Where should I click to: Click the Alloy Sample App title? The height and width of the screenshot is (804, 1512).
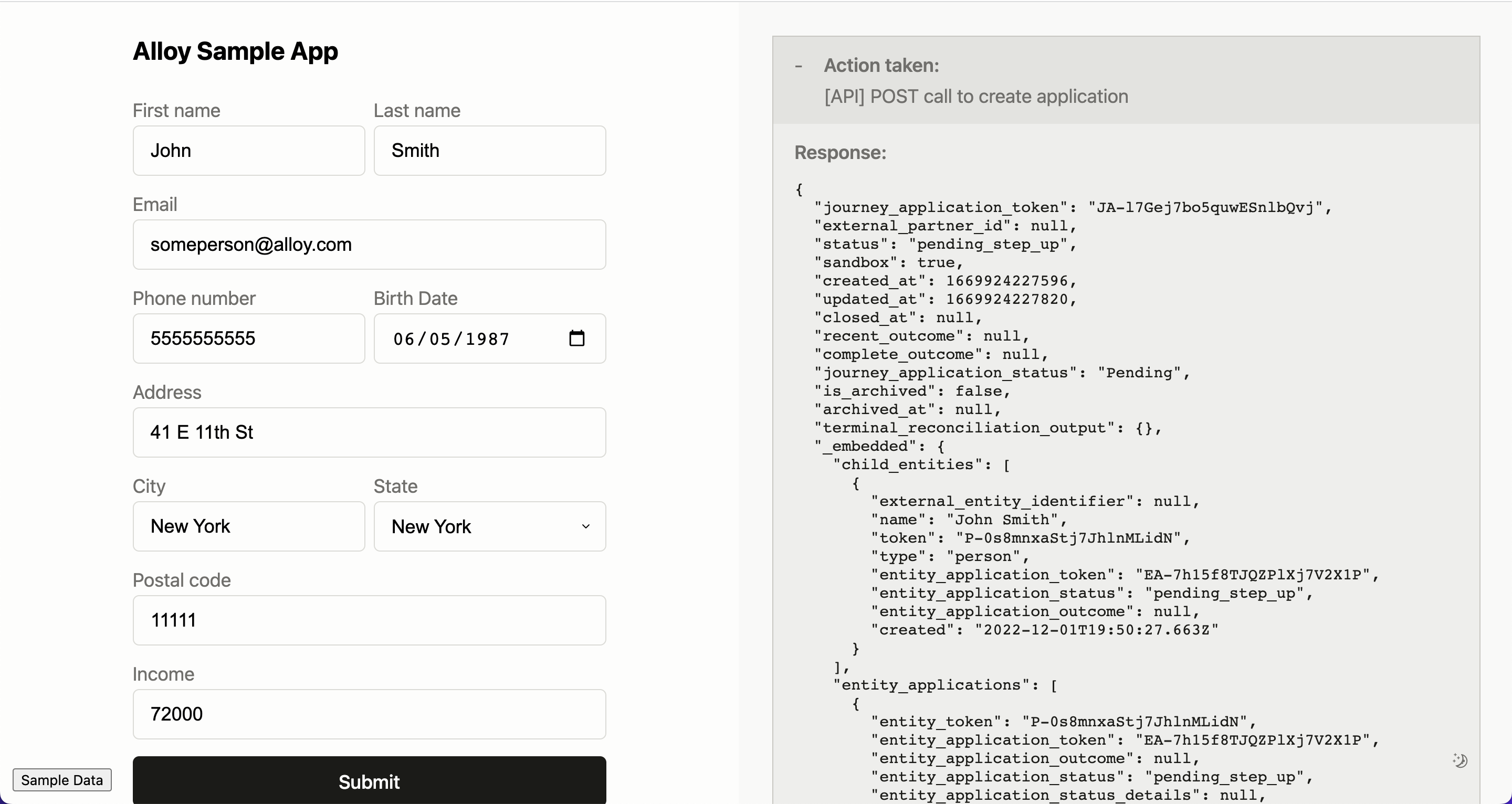pos(235,51)
